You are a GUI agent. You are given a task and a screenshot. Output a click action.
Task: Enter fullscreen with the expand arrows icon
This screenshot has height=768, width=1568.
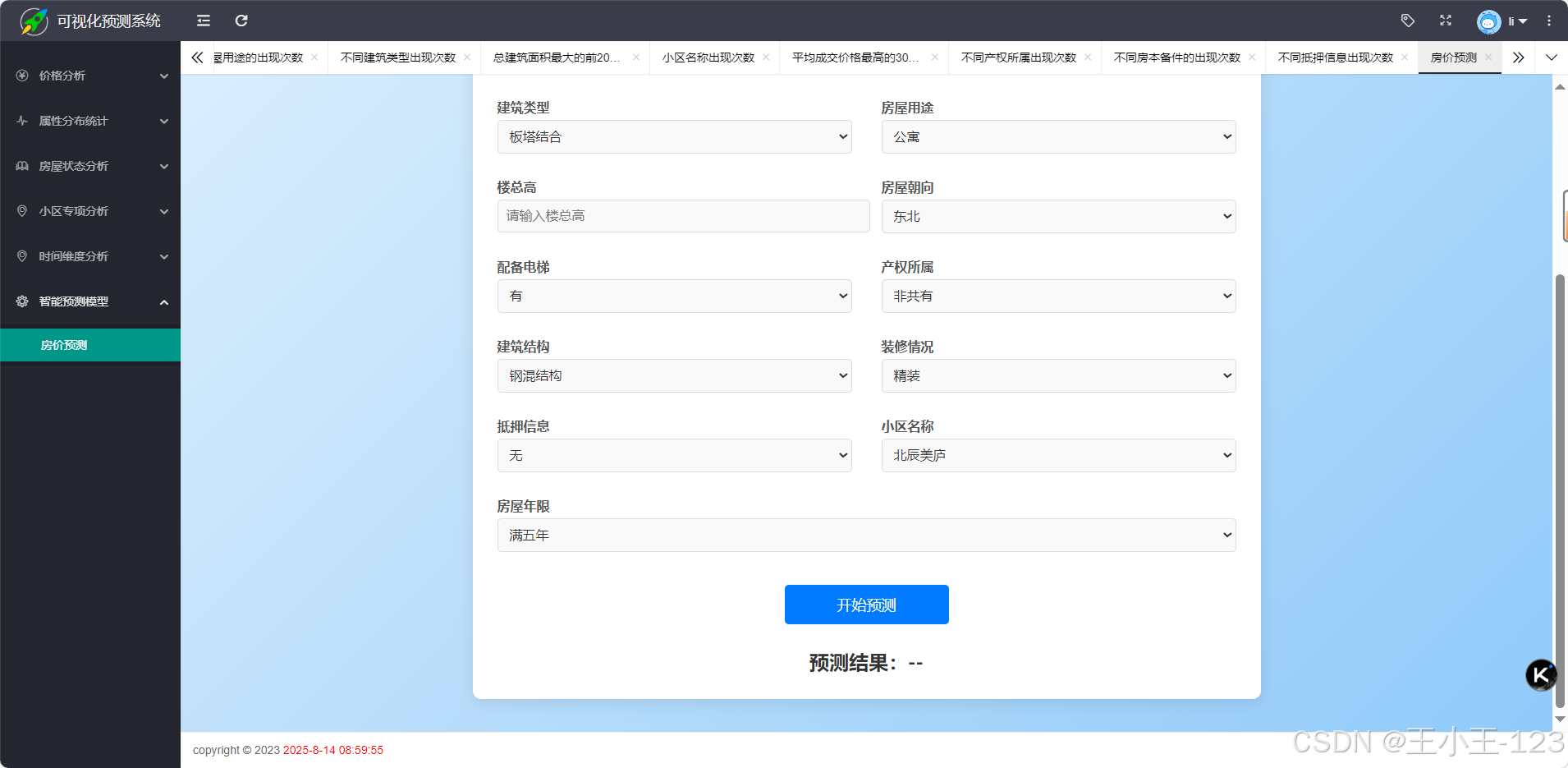(x=1447, y=21)
